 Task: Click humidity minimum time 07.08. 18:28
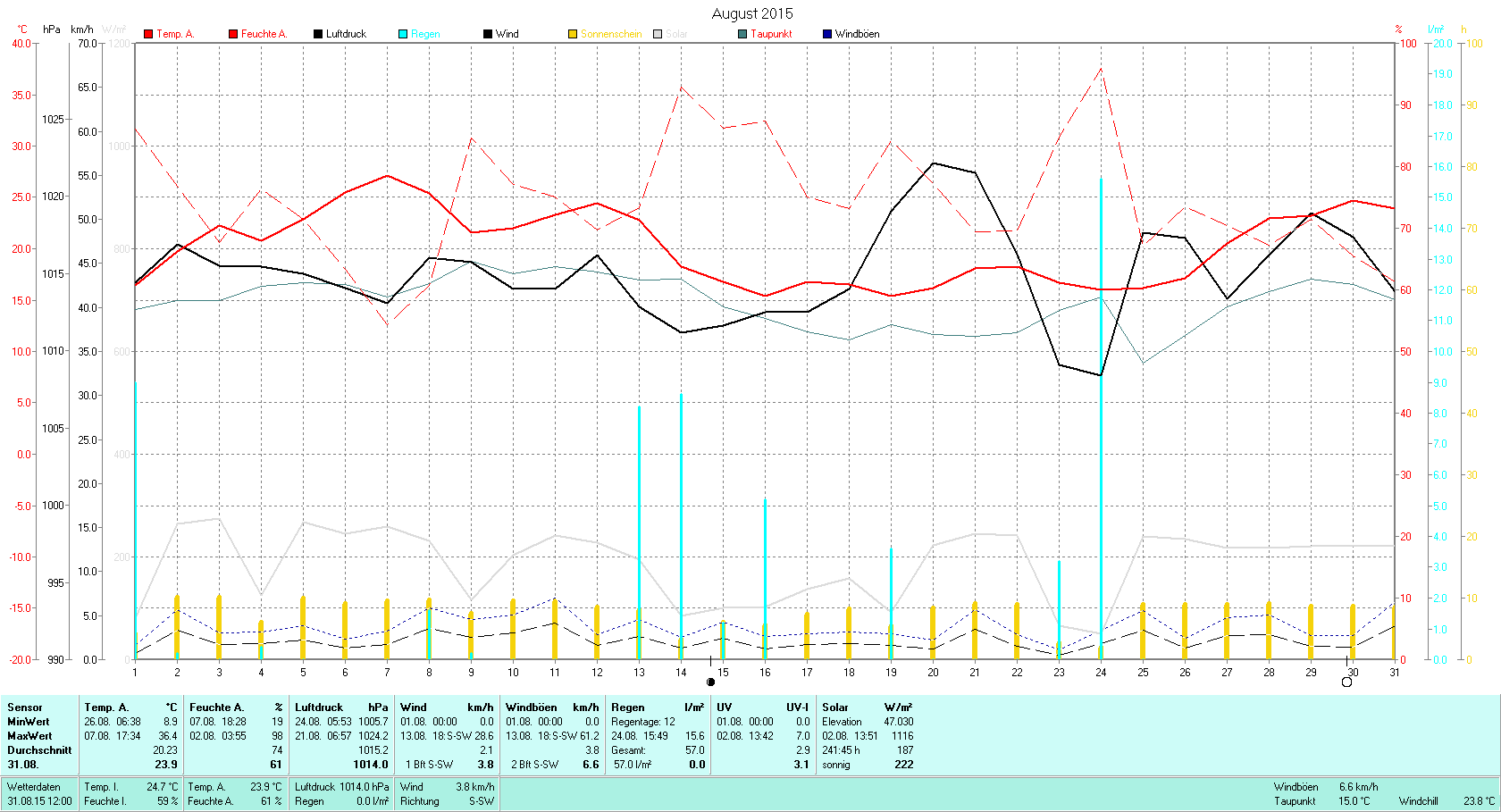point(218,722)
